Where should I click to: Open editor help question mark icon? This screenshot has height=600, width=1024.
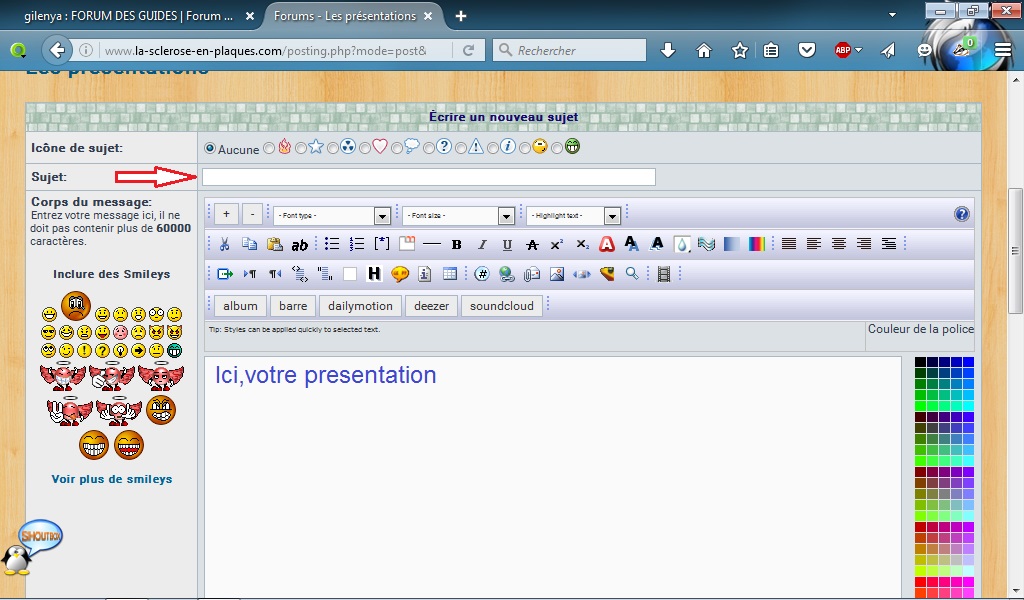pos(961,214)
